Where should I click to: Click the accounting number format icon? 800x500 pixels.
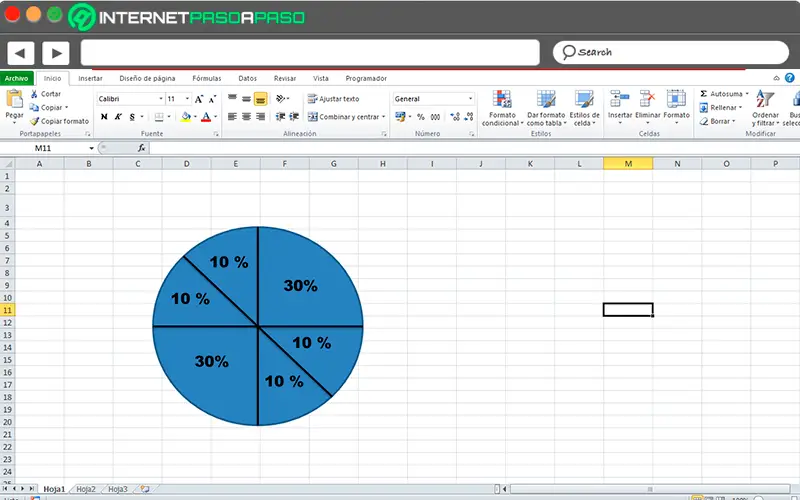point(400,117)
